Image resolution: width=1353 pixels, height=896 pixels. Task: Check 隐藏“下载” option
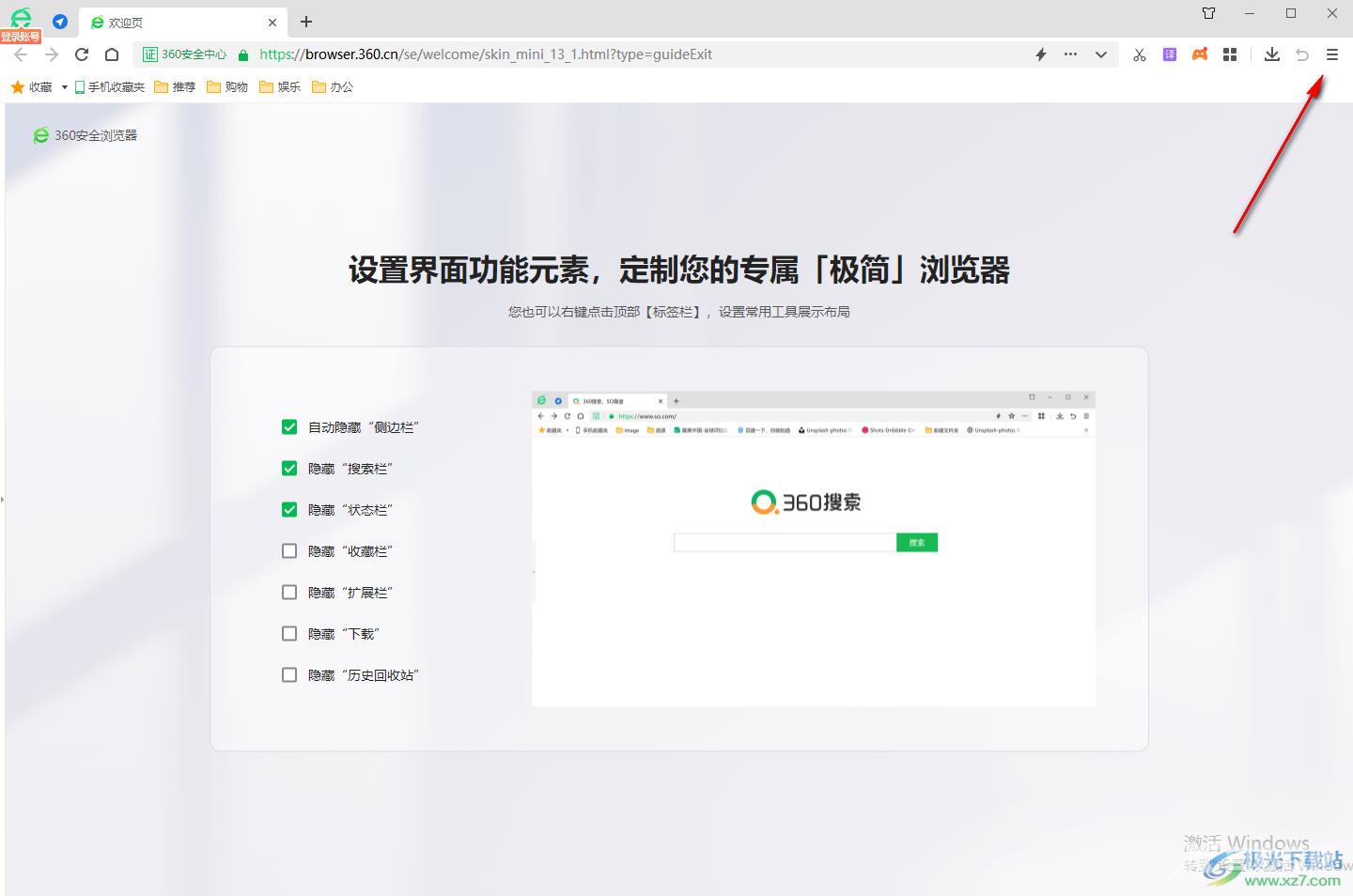pyautogui.click(x=289, y=634)
